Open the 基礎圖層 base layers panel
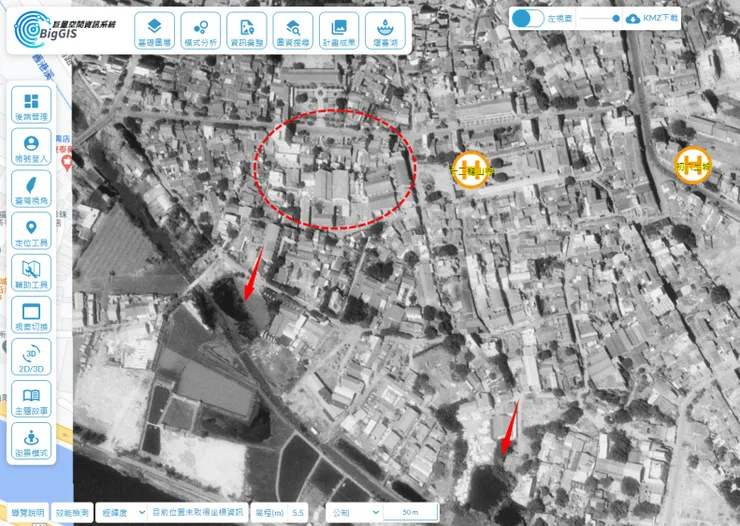This screenshot has height=526, width=740. tap(154, 31)
